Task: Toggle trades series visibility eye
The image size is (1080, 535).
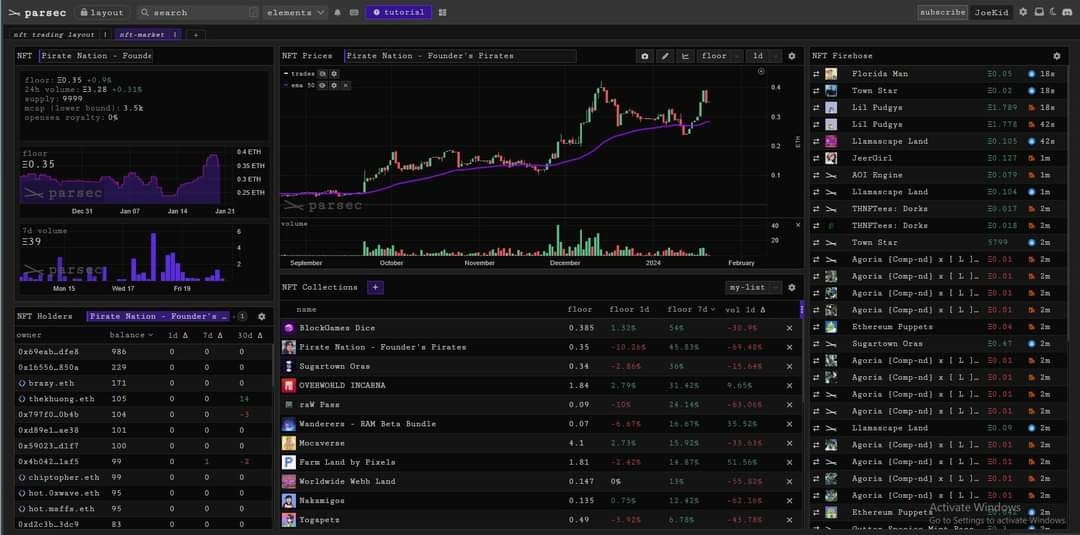Action: (322, 73)
